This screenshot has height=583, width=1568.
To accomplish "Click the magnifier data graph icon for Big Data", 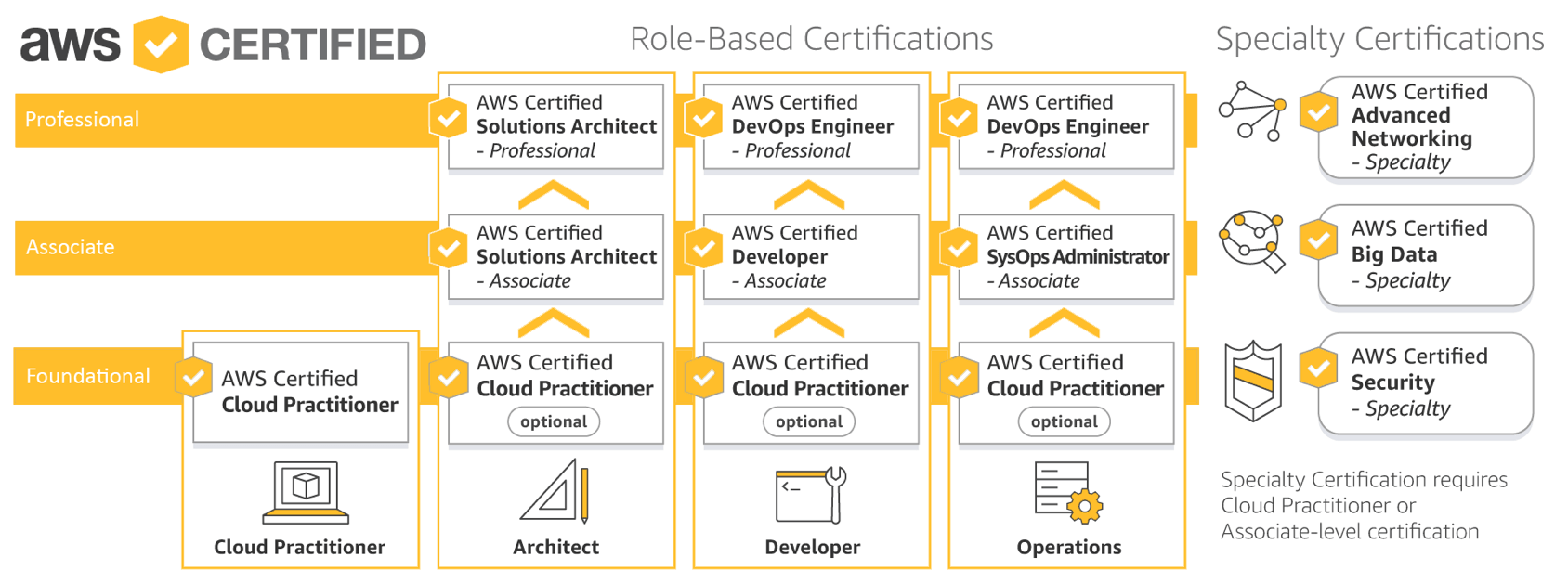I will [x=1252, y=240].
